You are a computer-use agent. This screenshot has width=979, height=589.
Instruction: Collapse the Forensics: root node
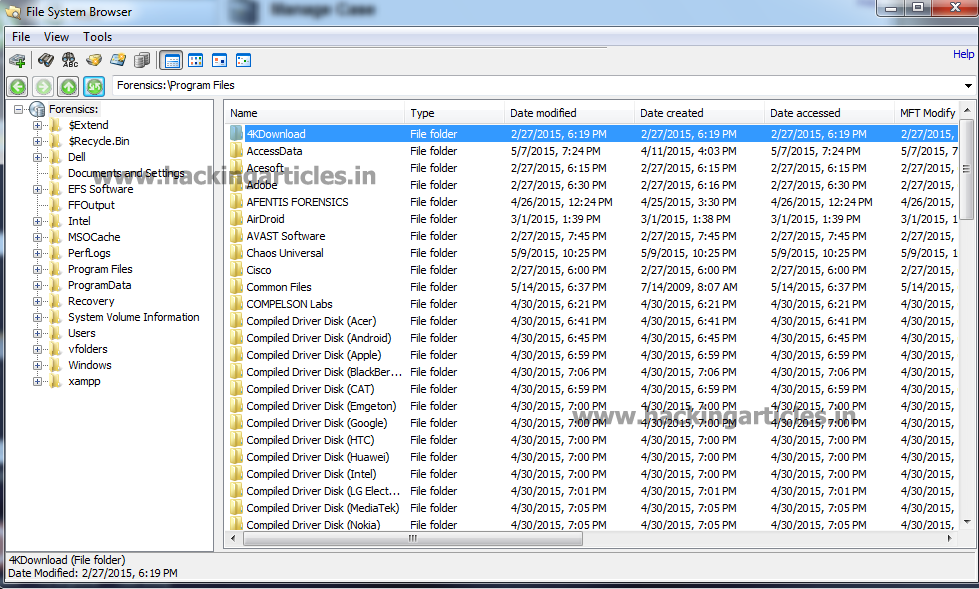click(19, 109)
